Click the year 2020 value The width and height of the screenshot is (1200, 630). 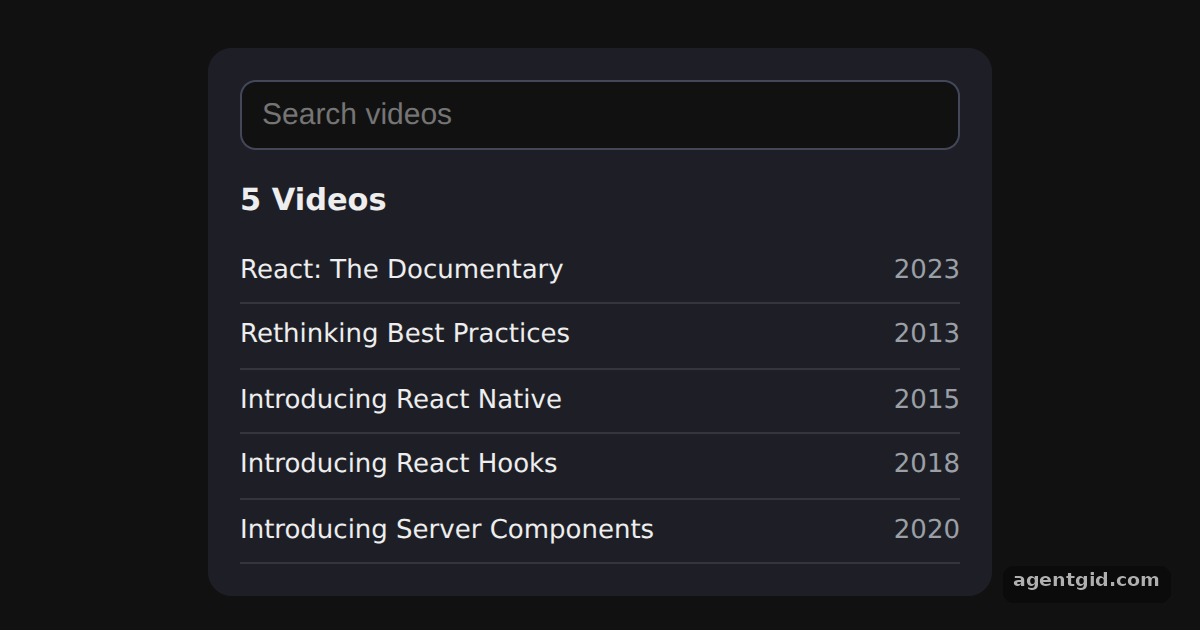click(927, 529)
